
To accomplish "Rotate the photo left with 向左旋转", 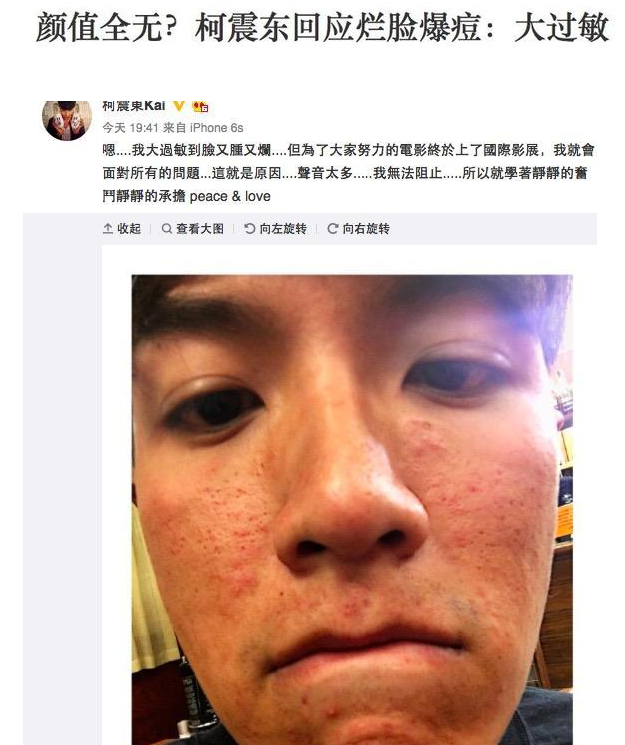I will pyautogui.click(x=283, y=229).
